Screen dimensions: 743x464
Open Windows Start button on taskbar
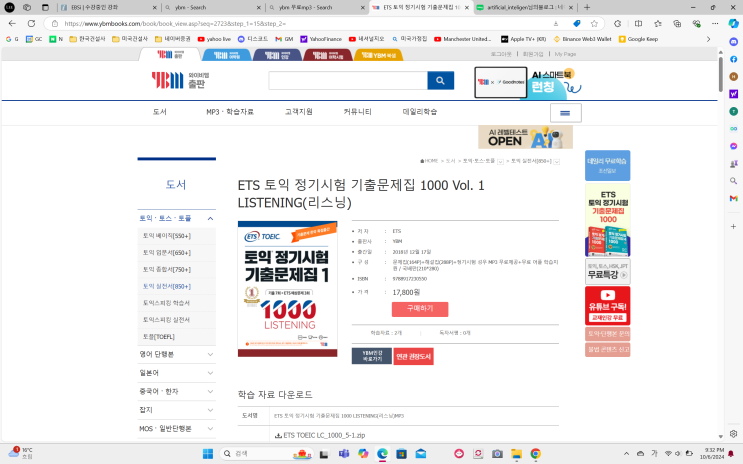point(208,454)
